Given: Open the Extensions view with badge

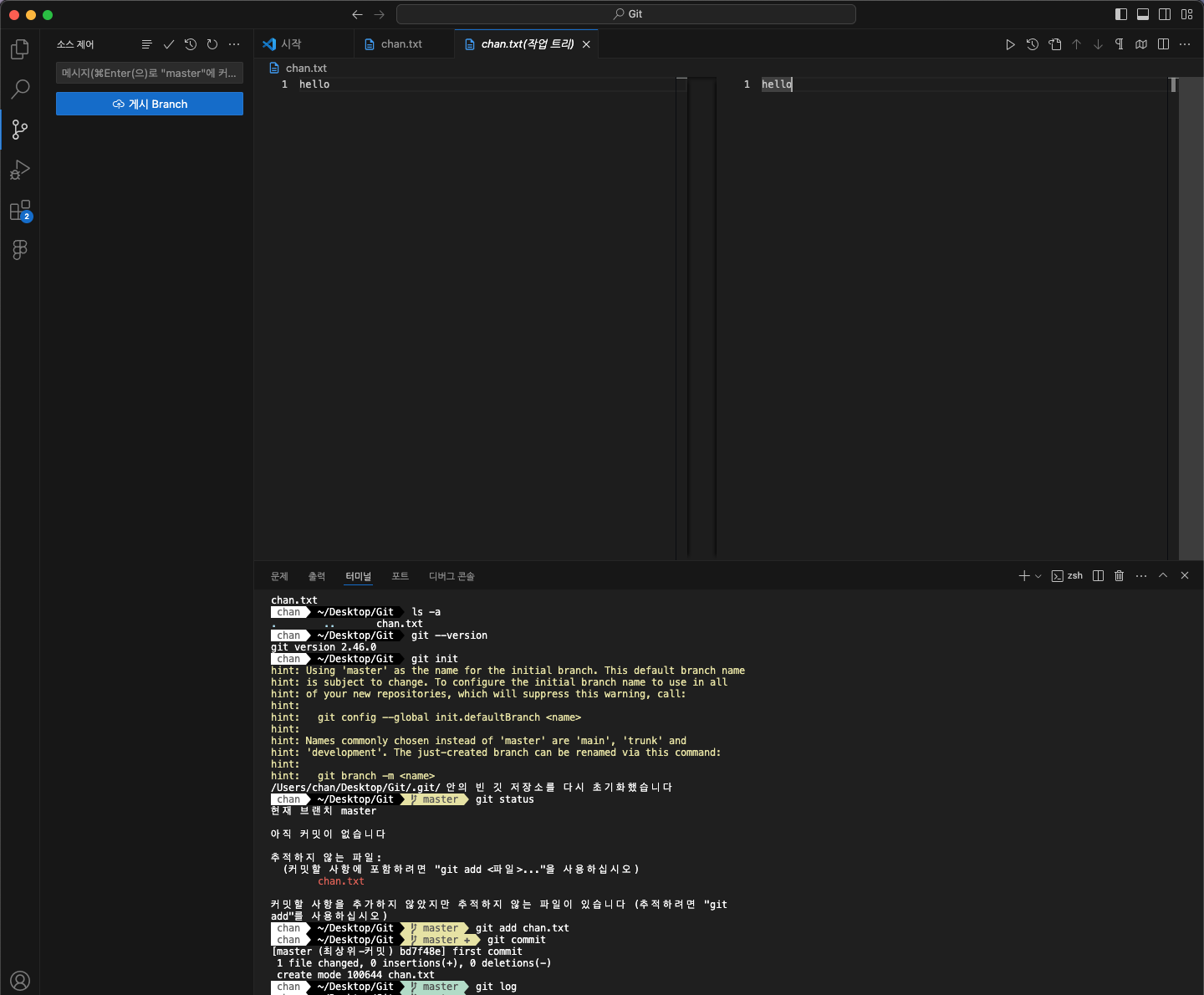Looking at the screenshot, I should [20, 210].
